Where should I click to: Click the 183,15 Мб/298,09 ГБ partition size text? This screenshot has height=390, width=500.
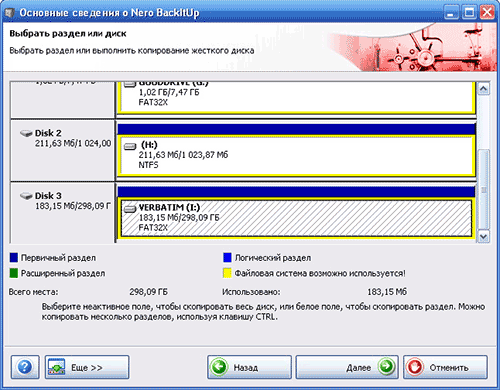179,218
